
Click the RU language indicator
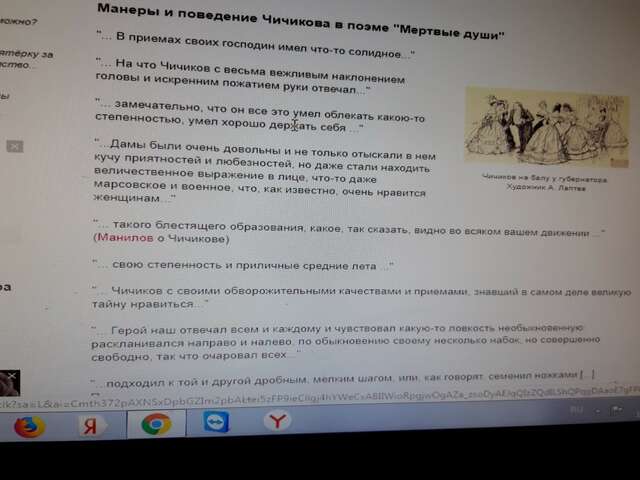tap(577, 410)
